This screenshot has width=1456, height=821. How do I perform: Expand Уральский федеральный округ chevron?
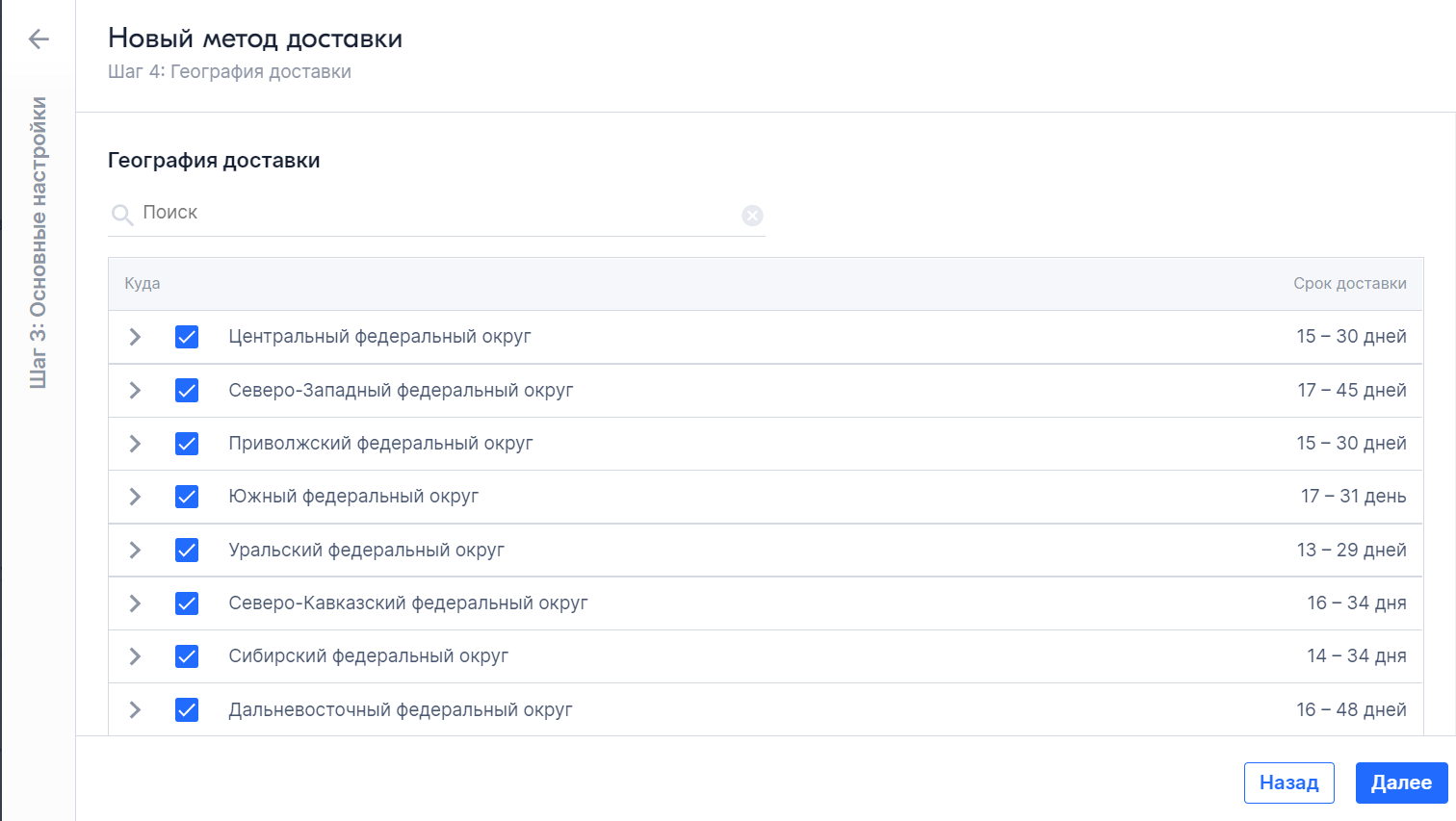coord(135,550)
